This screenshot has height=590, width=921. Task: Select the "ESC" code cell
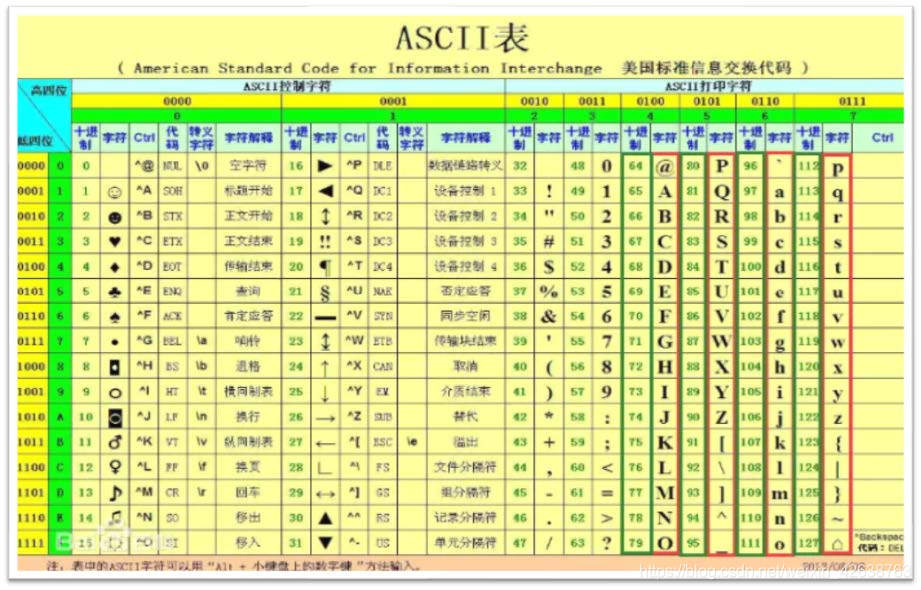tap(382, 442)
